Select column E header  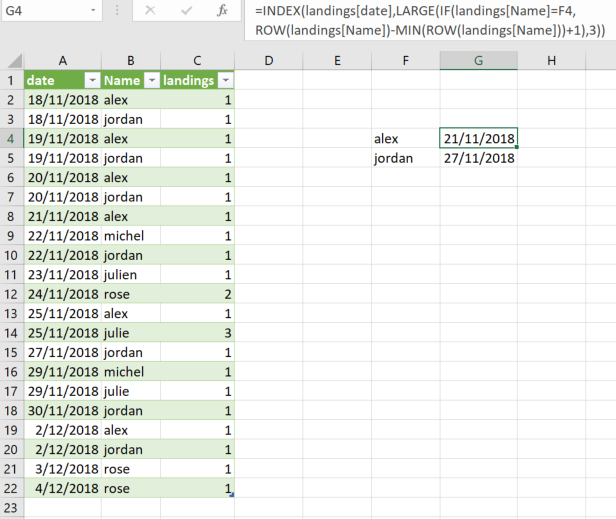[x=337, y=61]
